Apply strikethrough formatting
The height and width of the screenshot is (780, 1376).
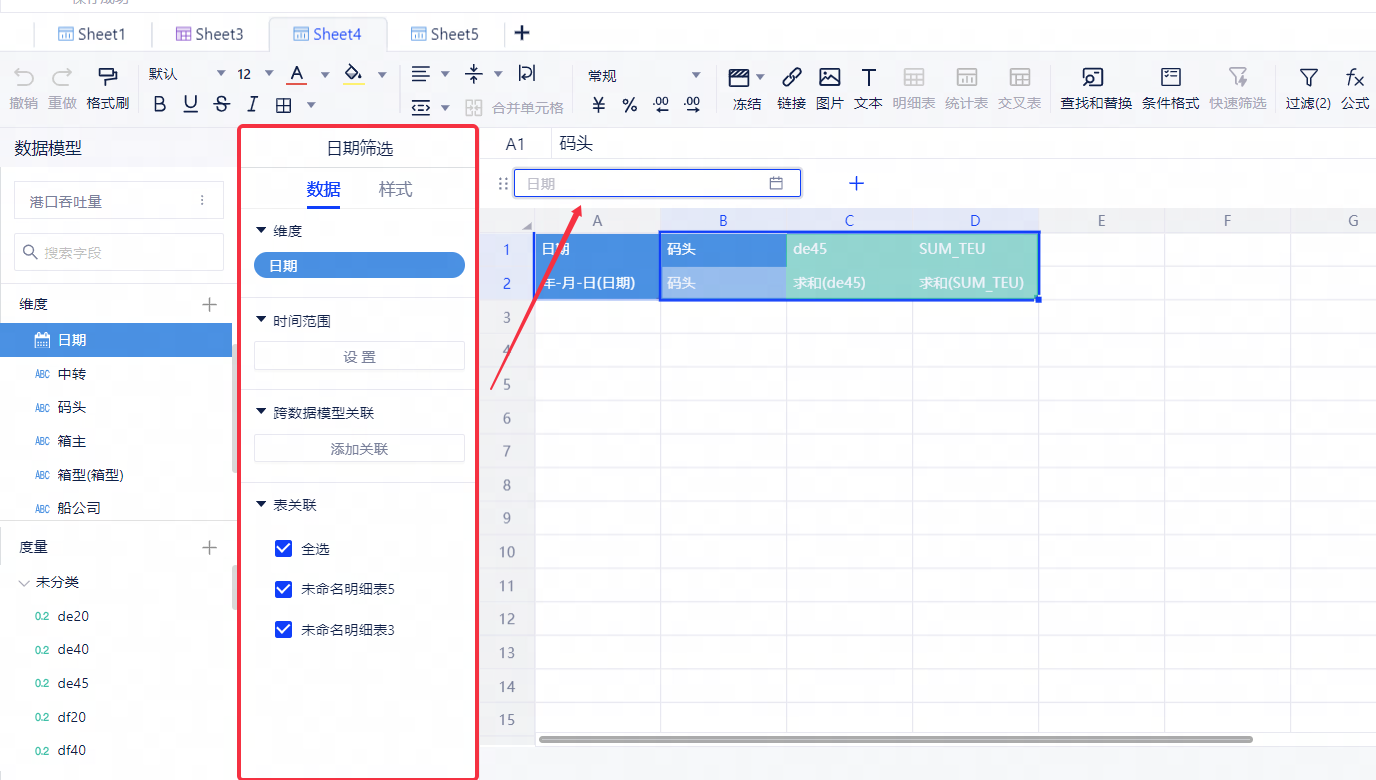222,104
